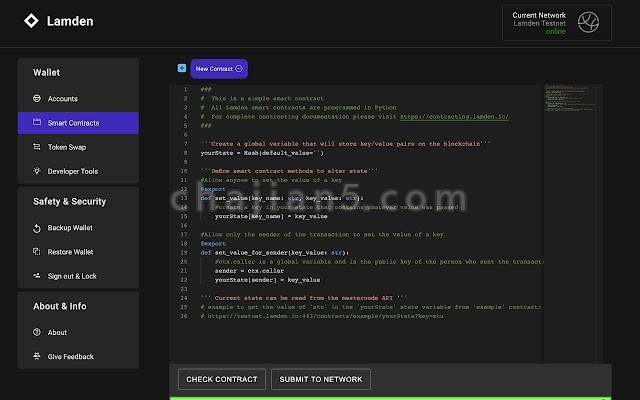Follow the contracting.lamden.io documentation link
Screen dimensions: 640x400
tap(454, 117)
